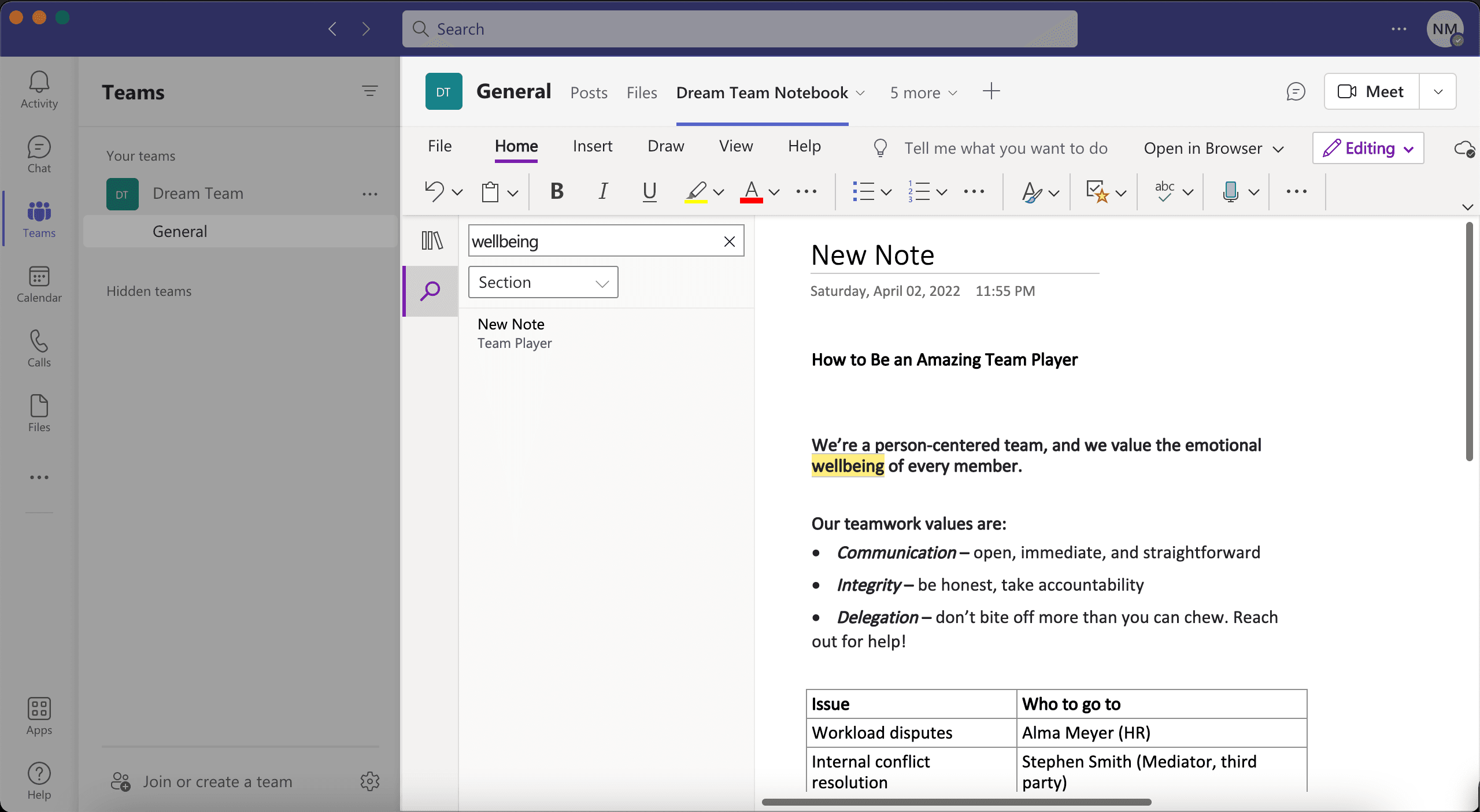Expand font color dropdown arrow

774,192
